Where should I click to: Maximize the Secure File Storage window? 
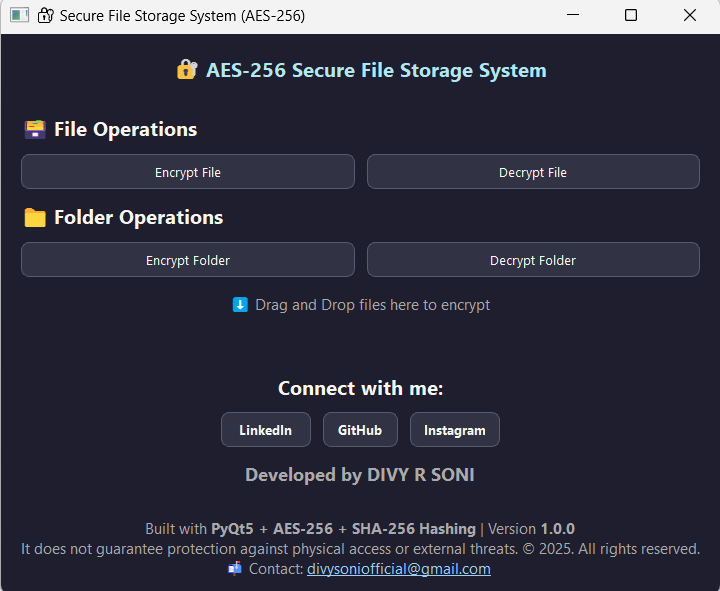[x=631, y=16]
